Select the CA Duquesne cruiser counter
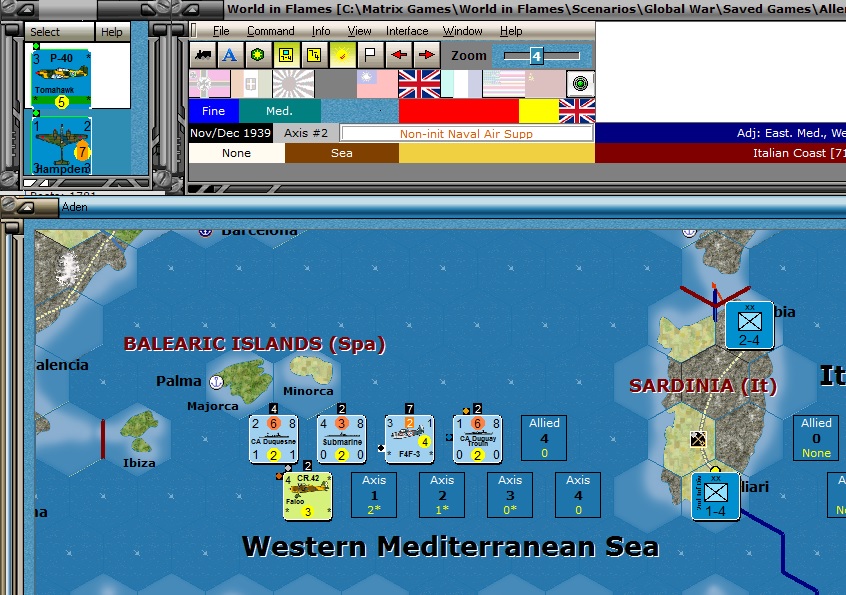846x595 pixels. [x=274, y=439]
